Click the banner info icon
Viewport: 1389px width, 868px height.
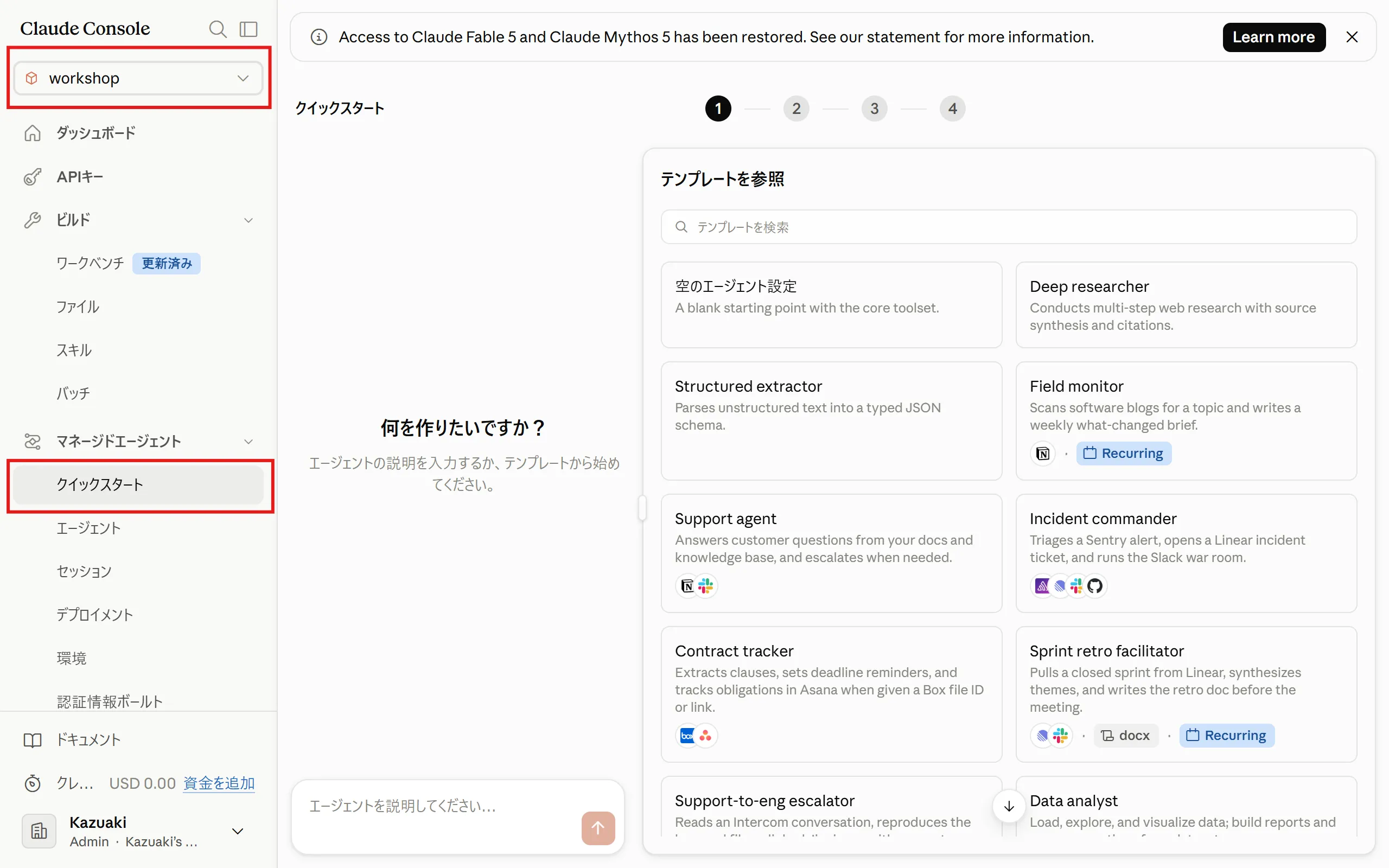coord(319,37)
